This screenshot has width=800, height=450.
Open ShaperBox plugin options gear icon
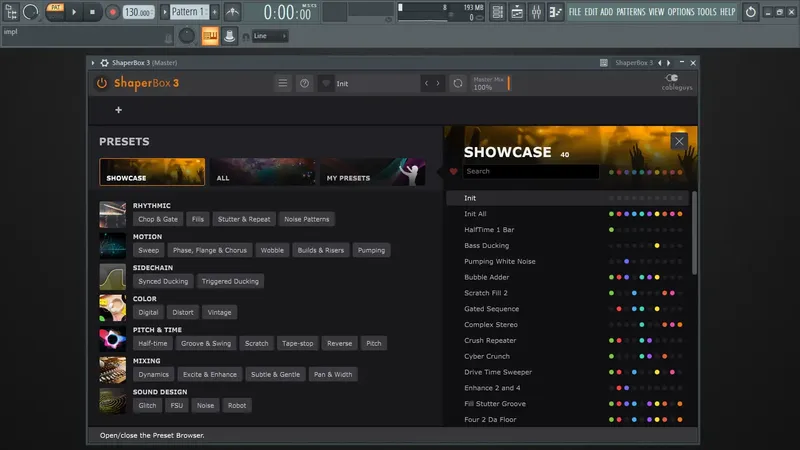pos(105,63)
